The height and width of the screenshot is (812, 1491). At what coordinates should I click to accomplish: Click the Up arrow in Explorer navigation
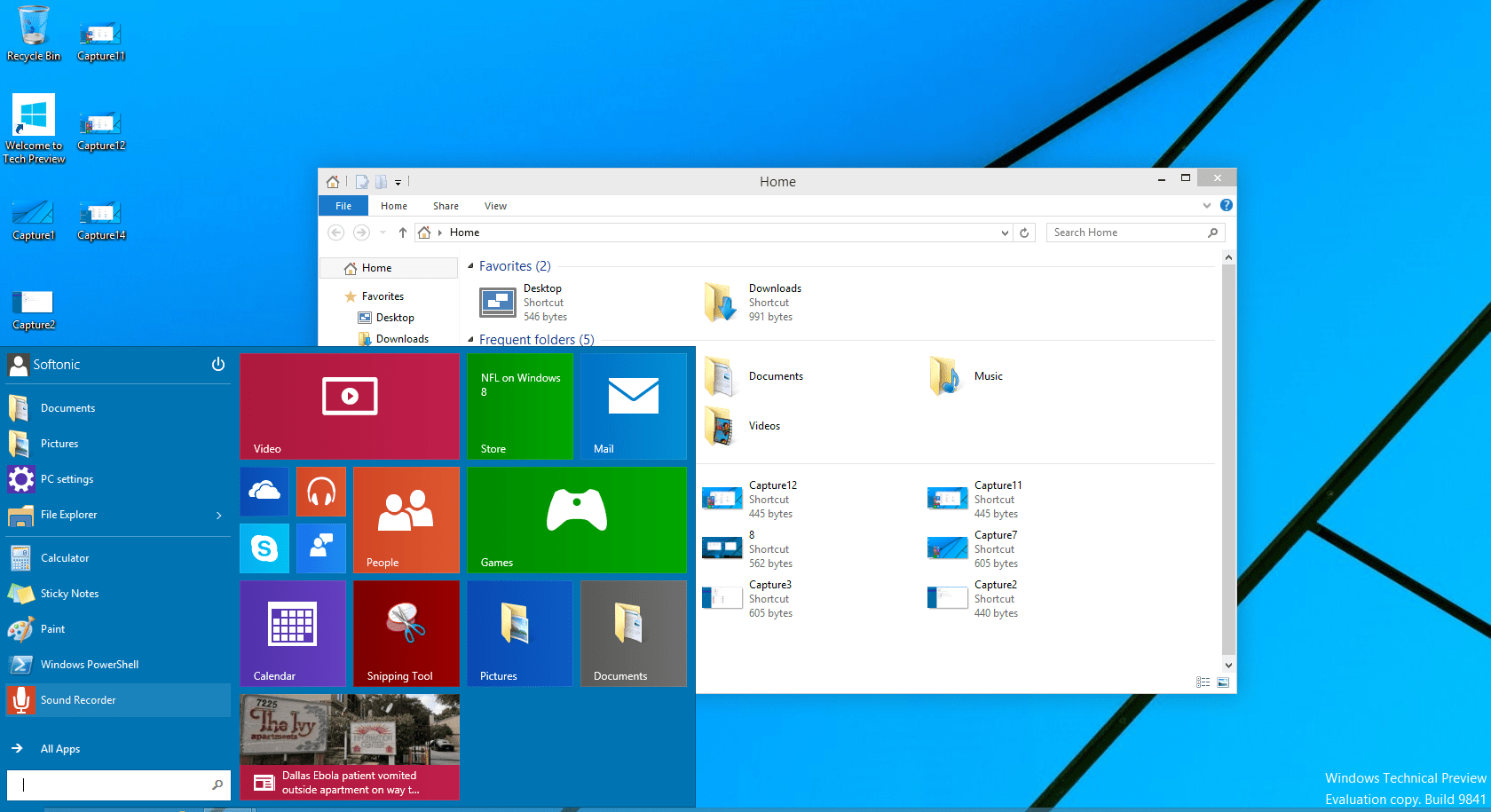point(403,233)
